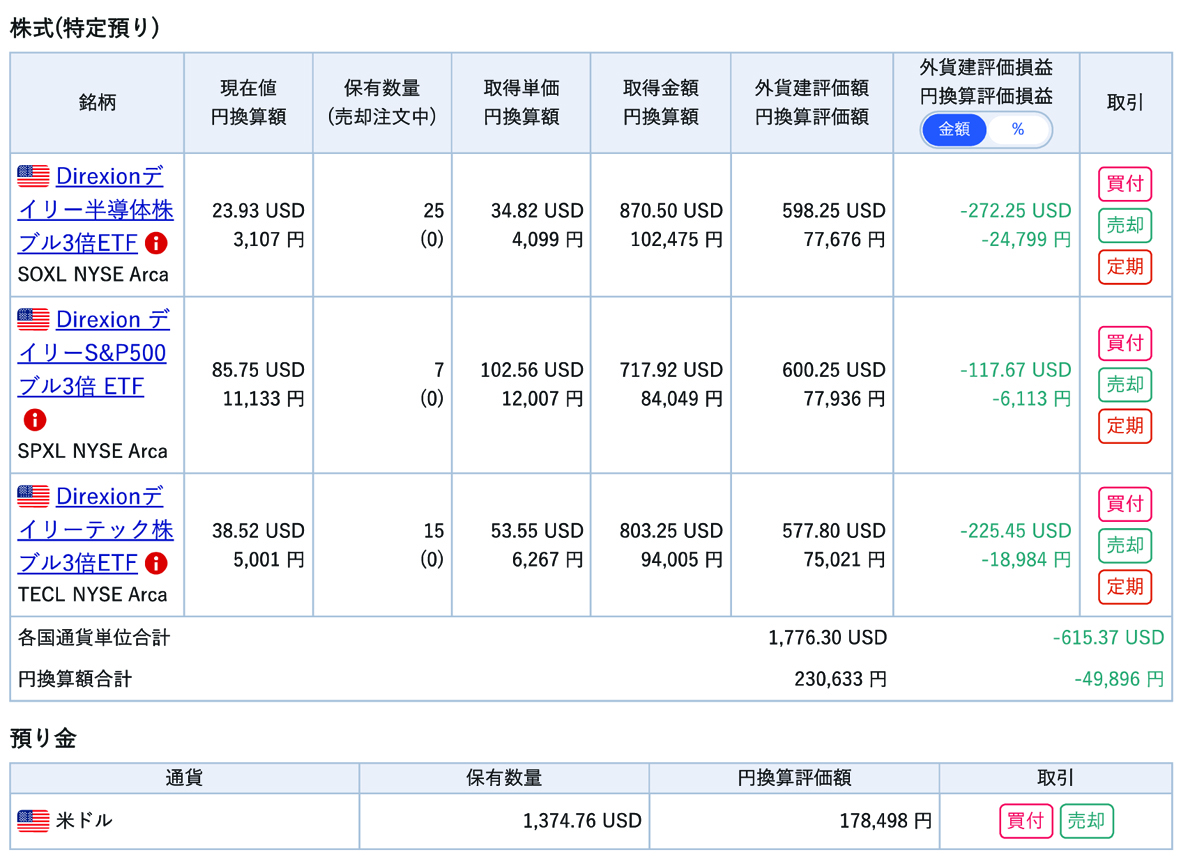Click the 85.75 USD current price

click(x=258, y=370)
